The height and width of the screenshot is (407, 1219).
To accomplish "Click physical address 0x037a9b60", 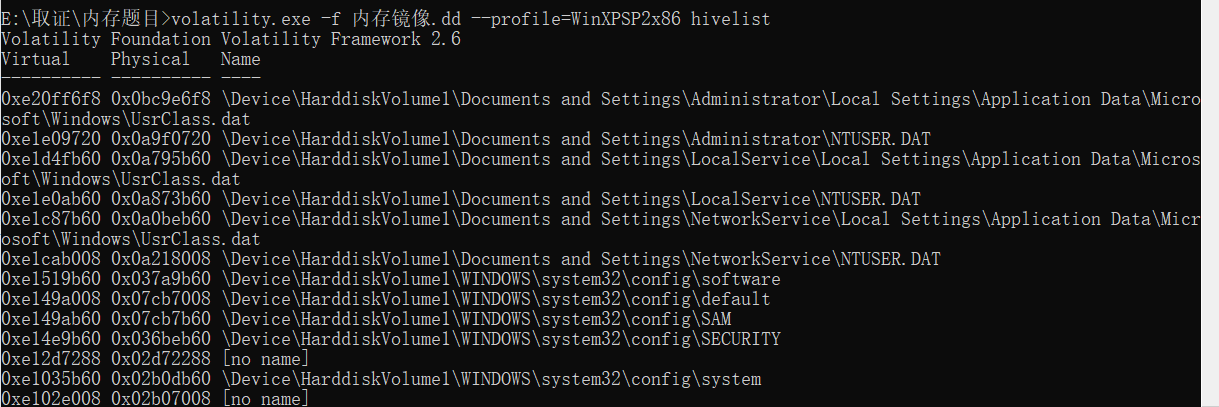I will click(161, 279).
